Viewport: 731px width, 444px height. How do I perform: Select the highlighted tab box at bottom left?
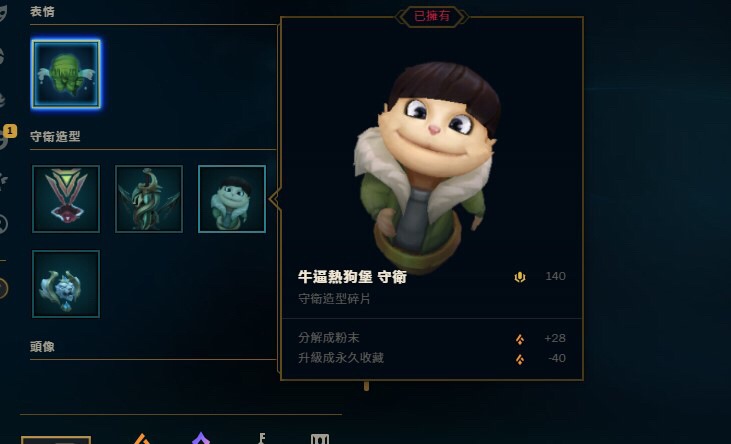click(x=56, y=440)
